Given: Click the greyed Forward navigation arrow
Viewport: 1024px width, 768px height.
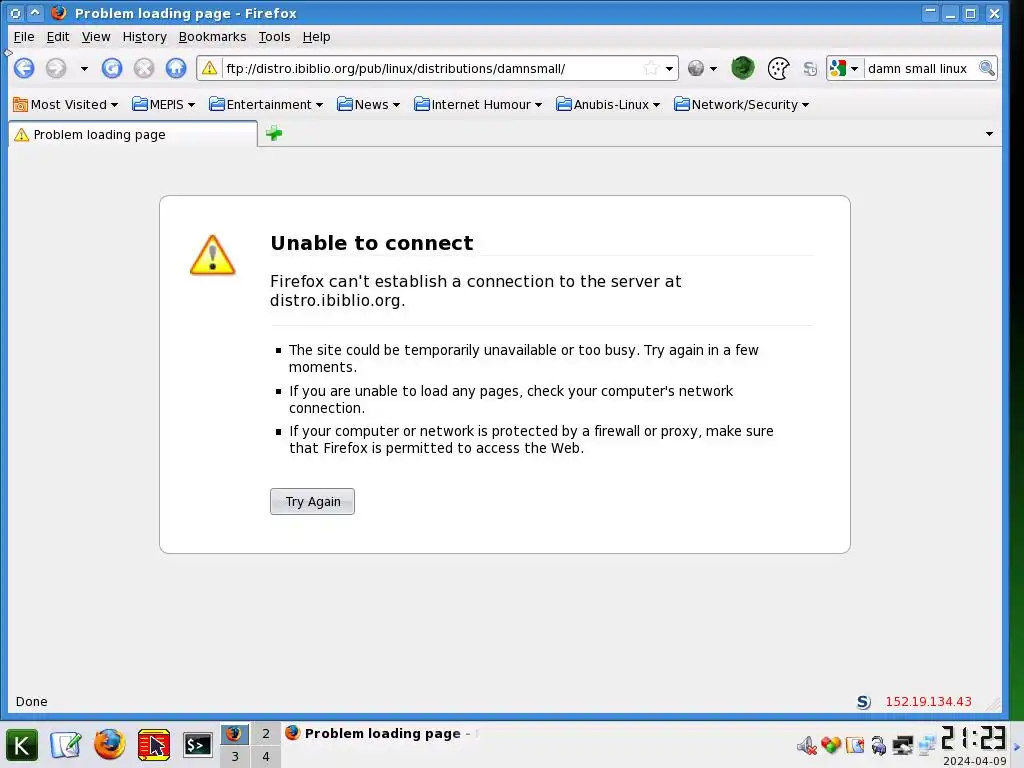Looking at the screenshot, I should 56,68.
